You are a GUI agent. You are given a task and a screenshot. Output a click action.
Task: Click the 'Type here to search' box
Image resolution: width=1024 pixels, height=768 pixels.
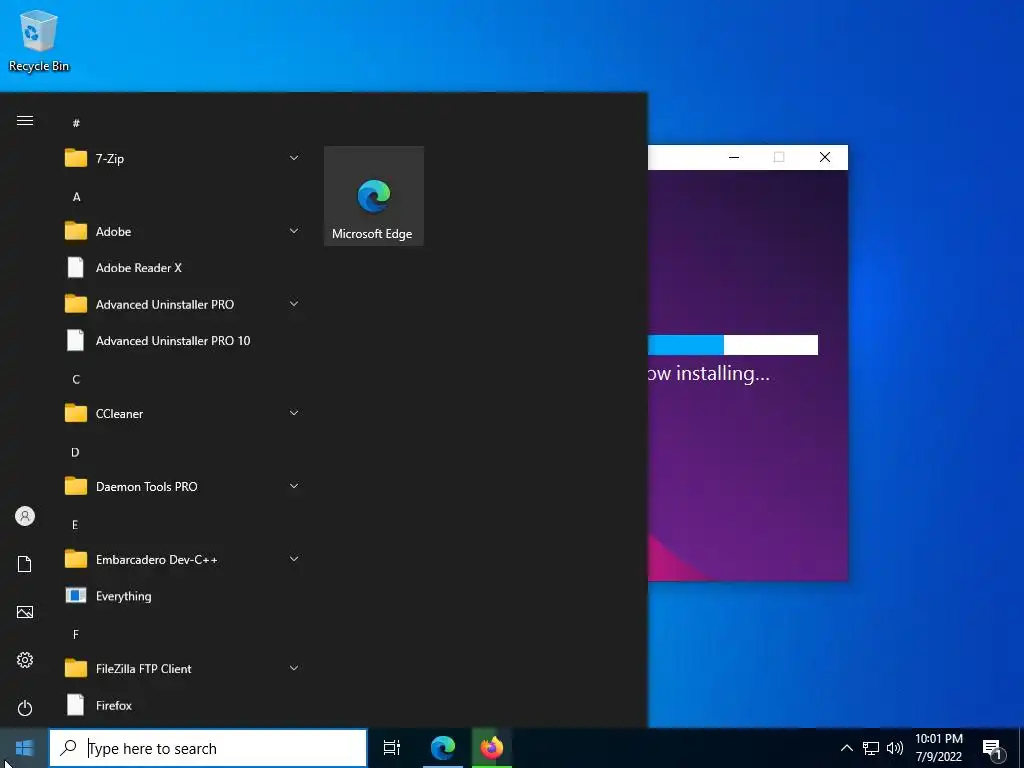pos(208,748)
